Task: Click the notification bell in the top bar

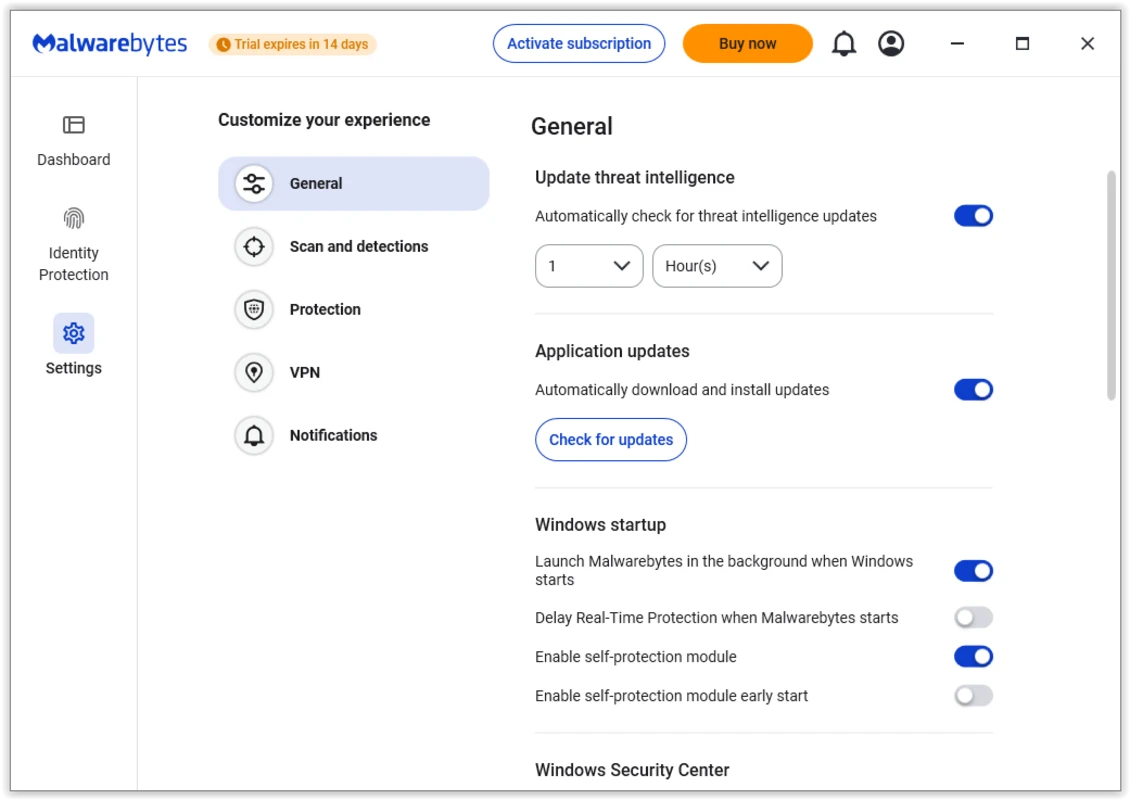Action: point(843,43)
